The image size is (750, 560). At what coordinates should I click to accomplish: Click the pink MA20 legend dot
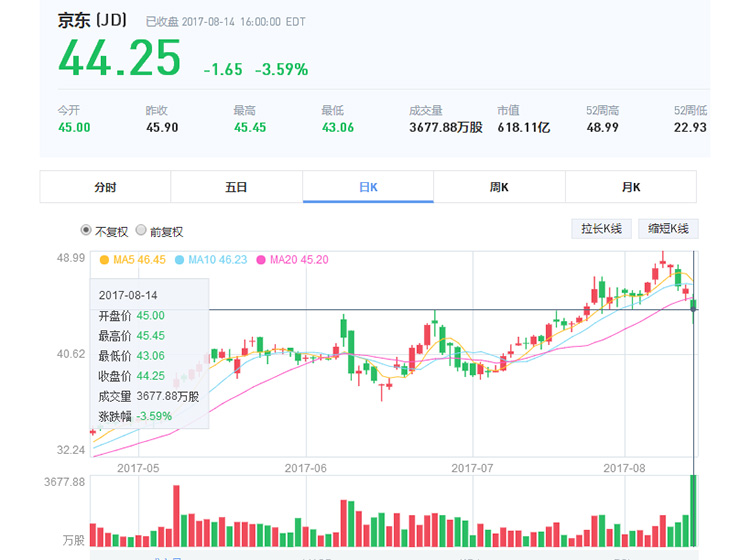[x=261, y=260]
